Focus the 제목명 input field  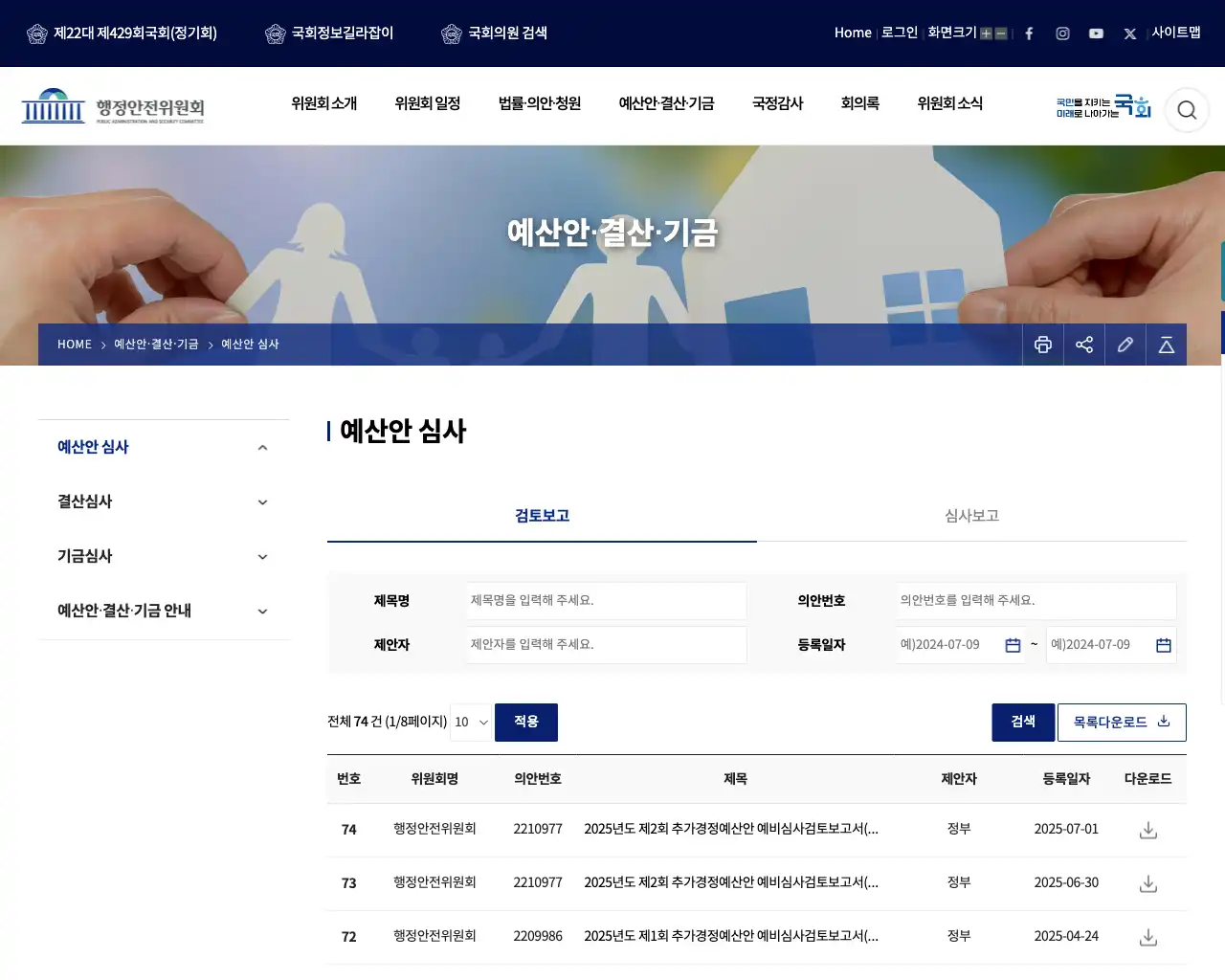pyautogui.click(x=607, y=601)
